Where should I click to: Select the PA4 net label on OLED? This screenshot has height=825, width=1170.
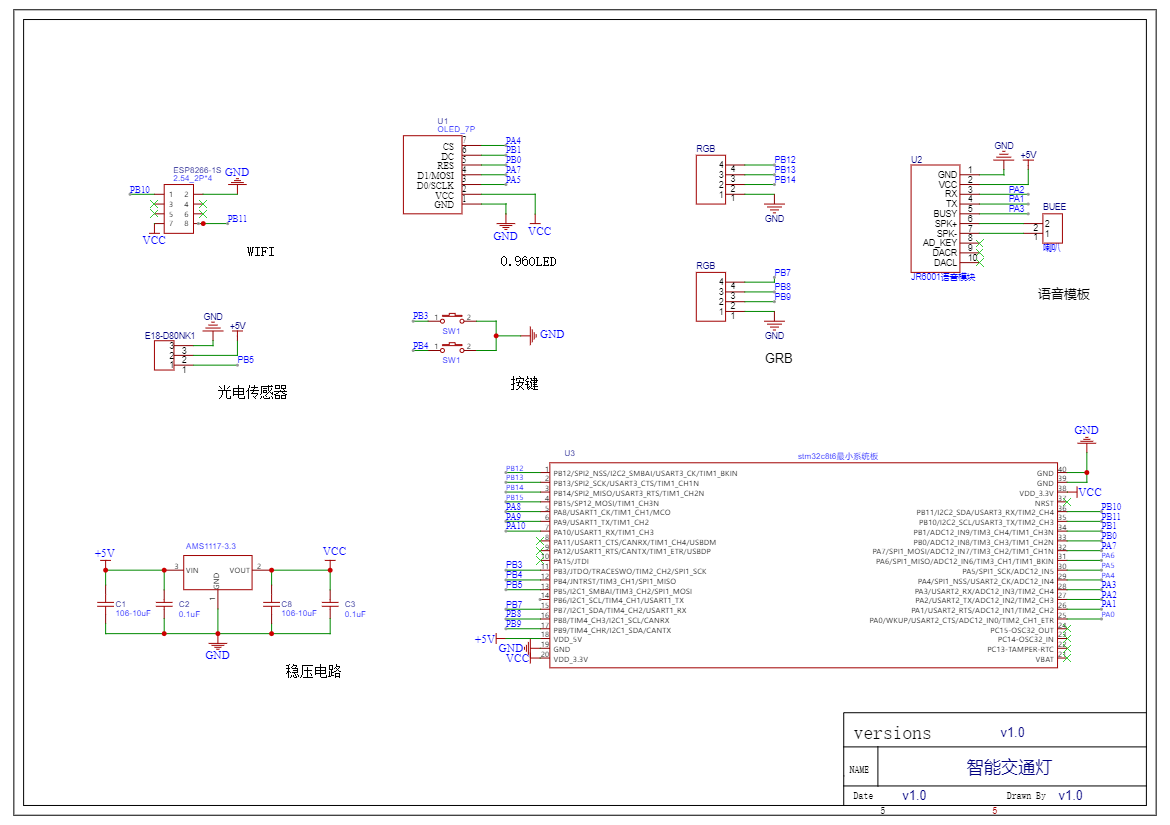(513, 141)
